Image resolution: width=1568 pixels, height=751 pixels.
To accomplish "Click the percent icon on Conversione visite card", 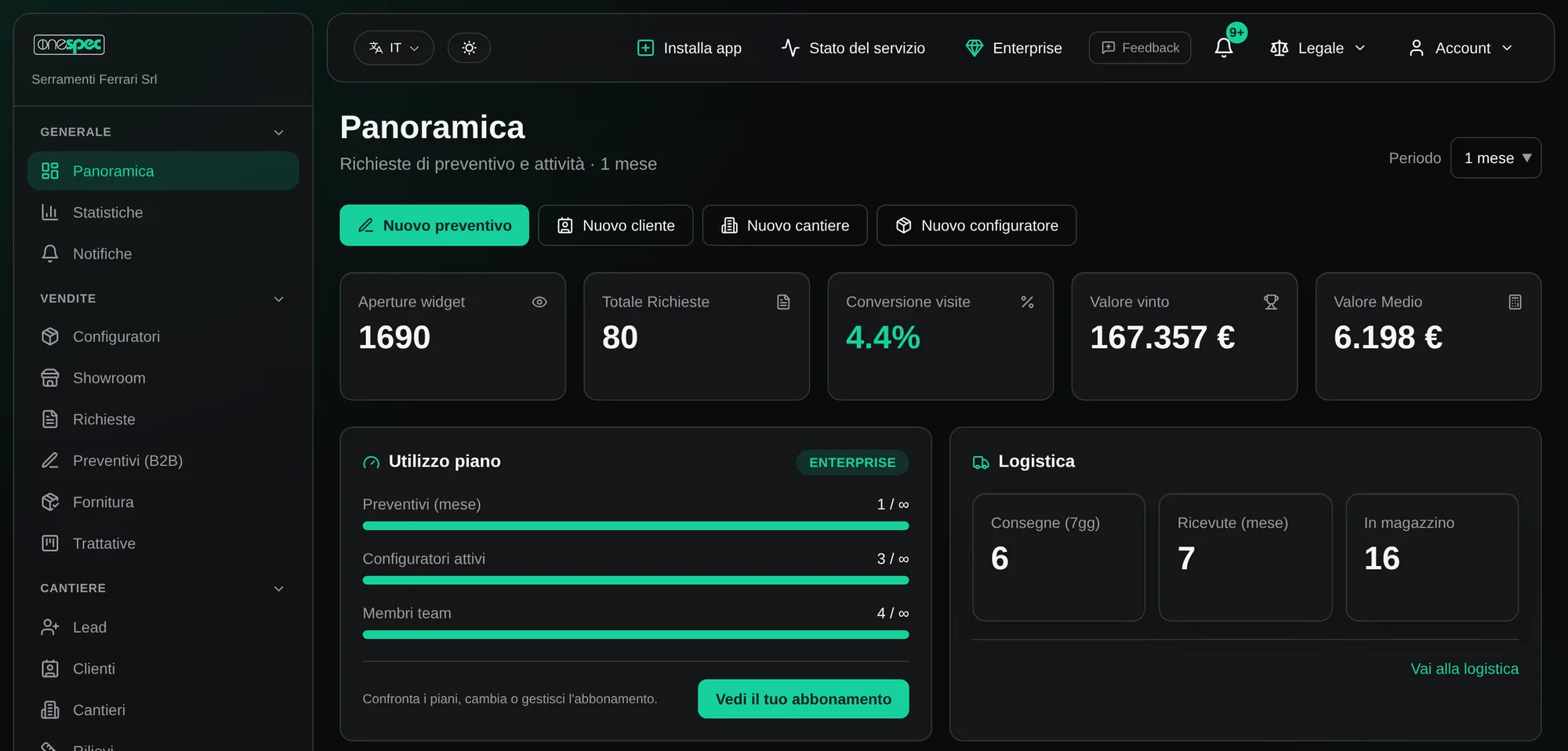I will (x=1027, y=302).
